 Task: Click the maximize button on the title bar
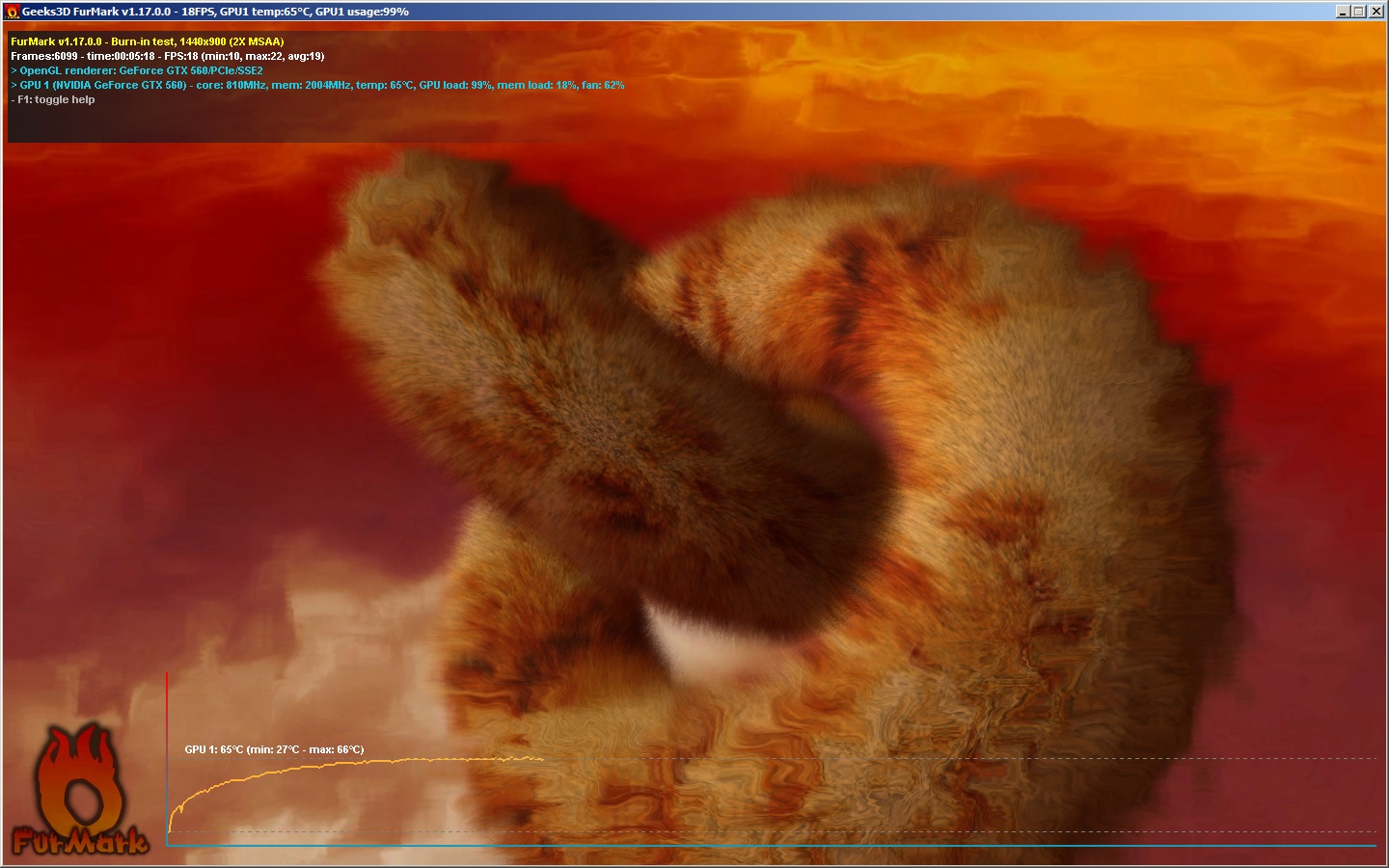pyautogui.click(x=1359, y=11)
